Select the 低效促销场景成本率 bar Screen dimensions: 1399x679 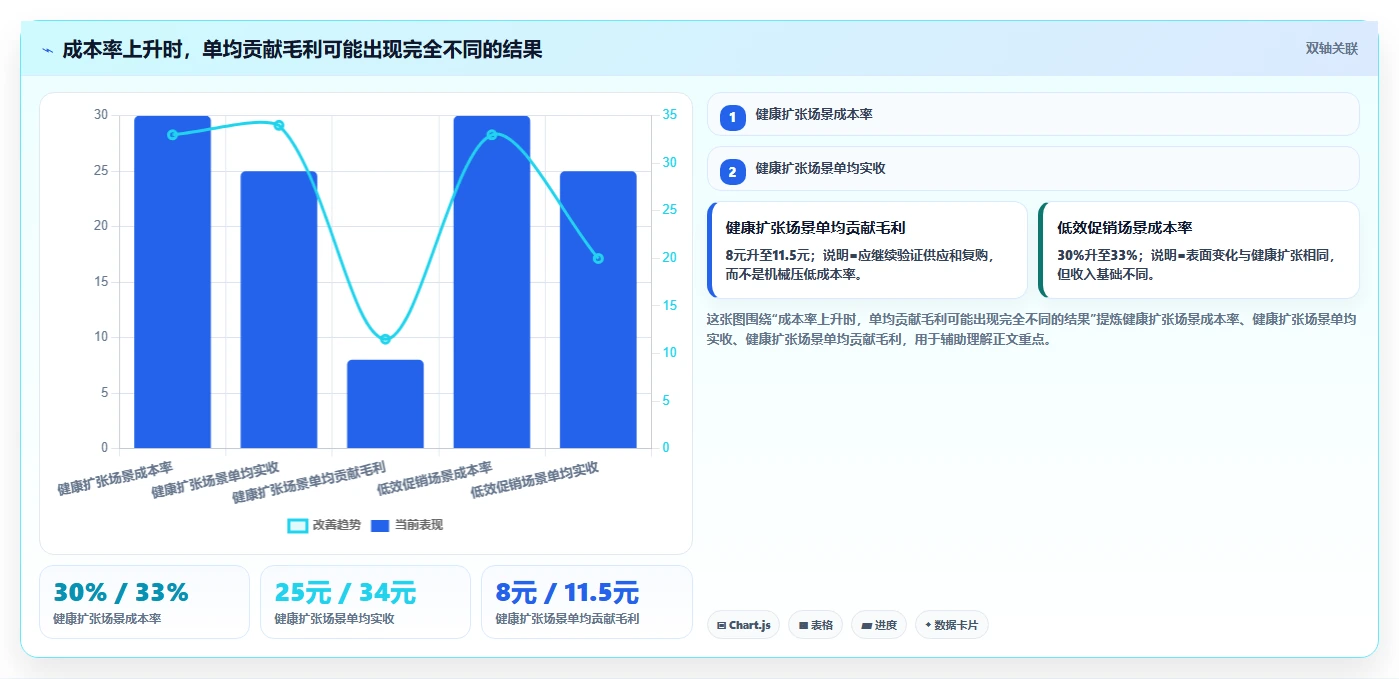[492, 282]
